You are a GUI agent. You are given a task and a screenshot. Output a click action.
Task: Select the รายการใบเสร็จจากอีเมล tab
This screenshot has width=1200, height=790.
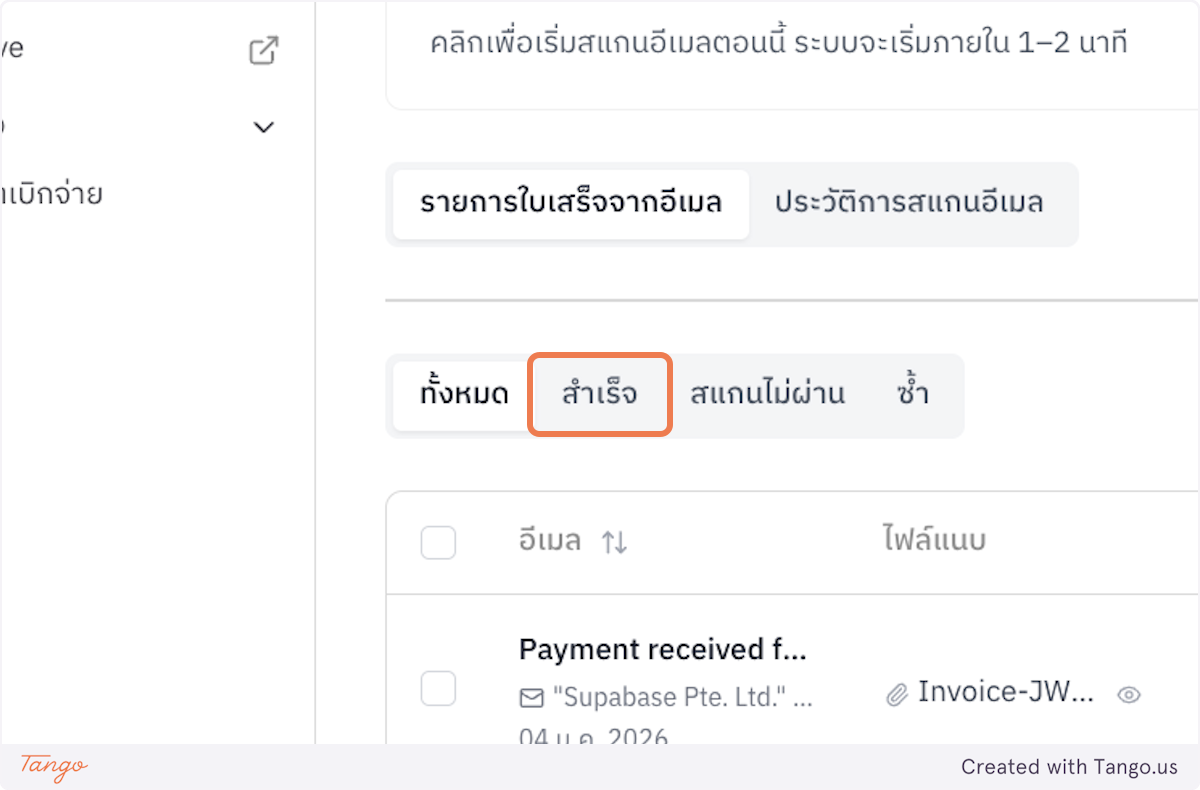pyautogui.click(x=569, y=204)
